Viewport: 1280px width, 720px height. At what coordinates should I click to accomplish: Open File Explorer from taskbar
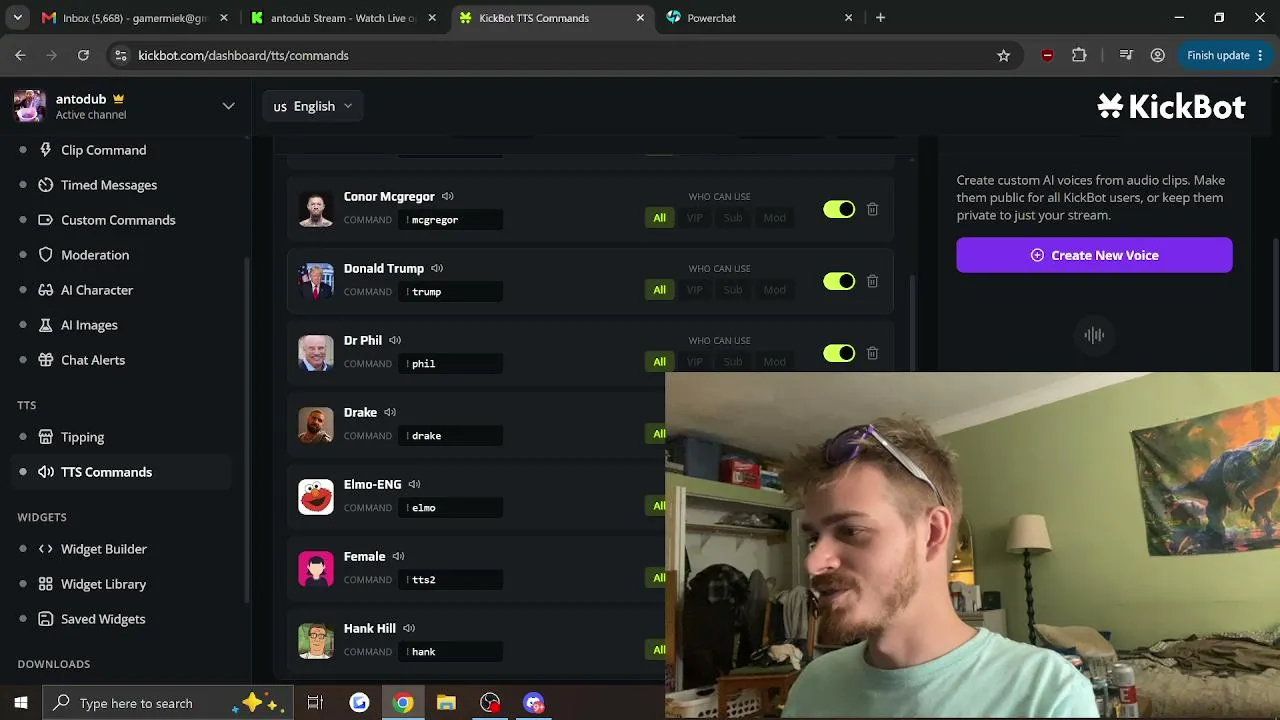pos(446,703)
